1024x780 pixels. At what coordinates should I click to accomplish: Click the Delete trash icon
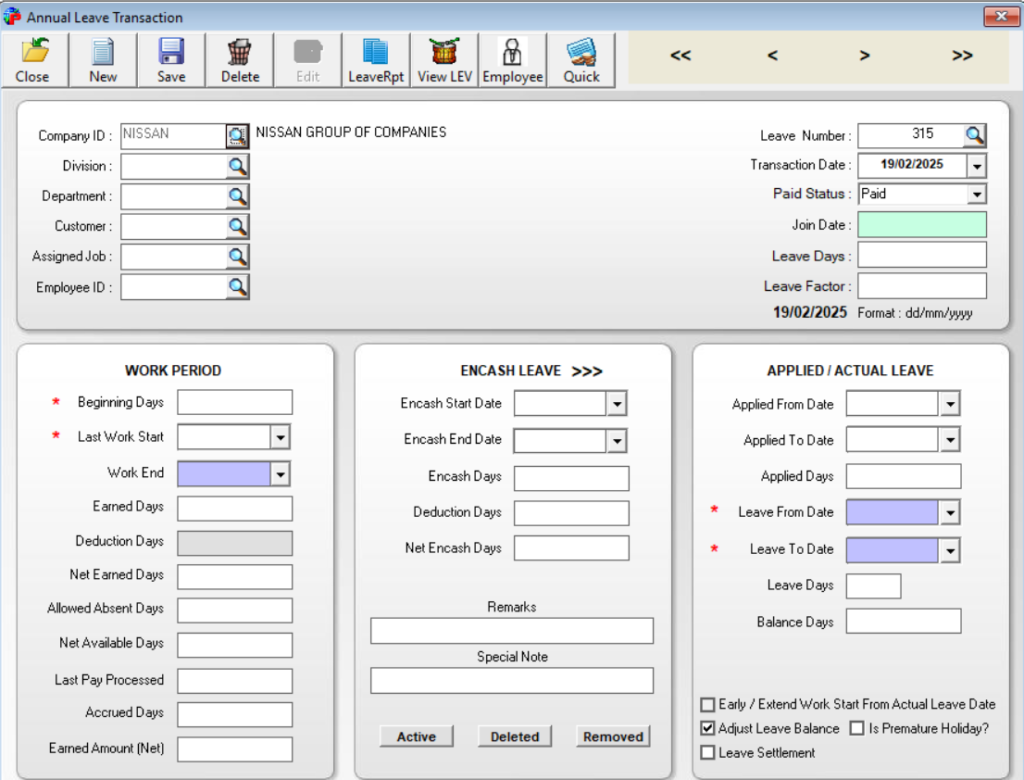click(x=239, y=58)
